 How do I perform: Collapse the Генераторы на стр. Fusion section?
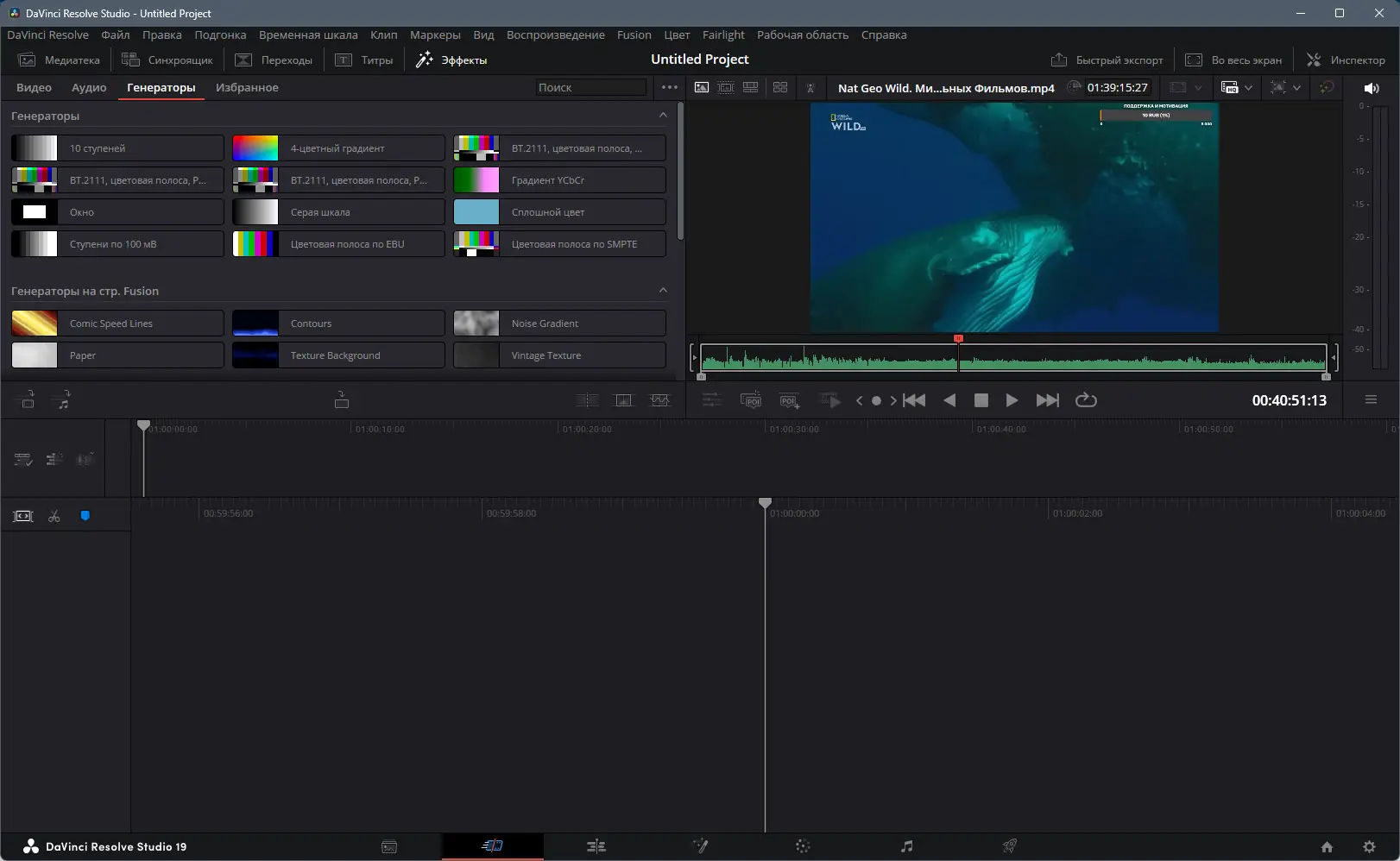[663, 291]
